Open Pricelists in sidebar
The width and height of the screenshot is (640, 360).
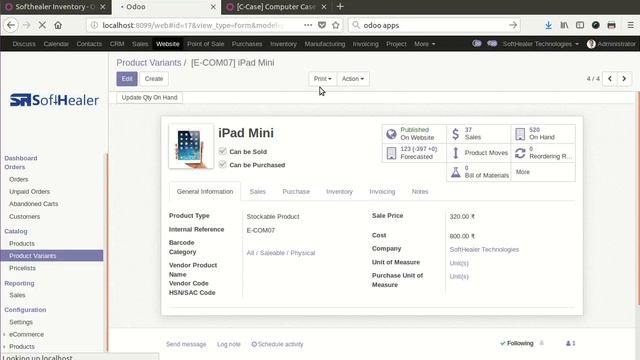point(22,268)
